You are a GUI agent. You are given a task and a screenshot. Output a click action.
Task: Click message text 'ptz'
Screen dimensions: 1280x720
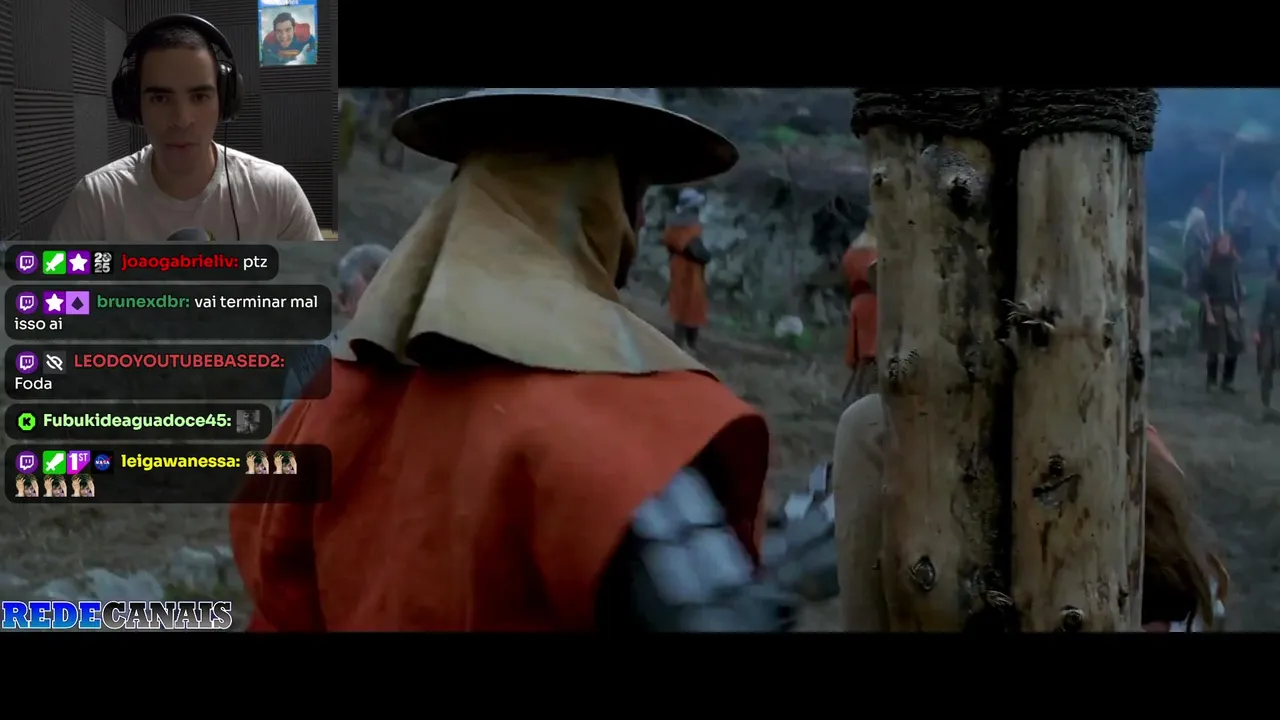[255, 262]
